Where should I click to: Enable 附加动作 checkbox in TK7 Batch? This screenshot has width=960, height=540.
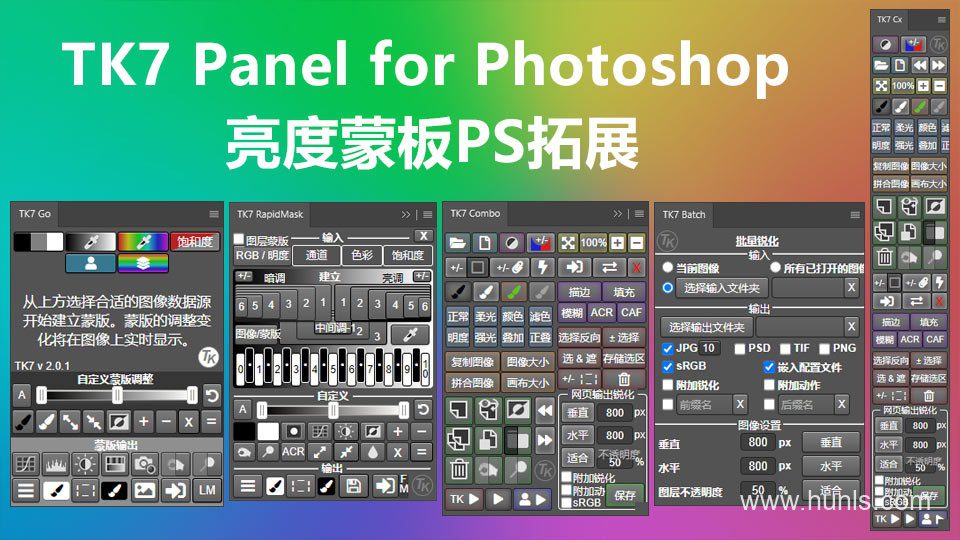point(769,385)
